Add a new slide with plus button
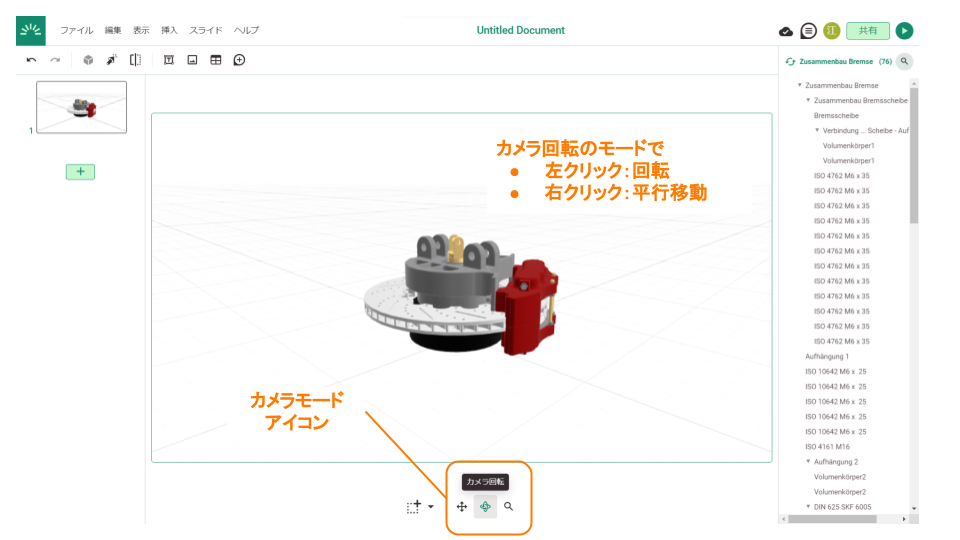 coord(80,172)
